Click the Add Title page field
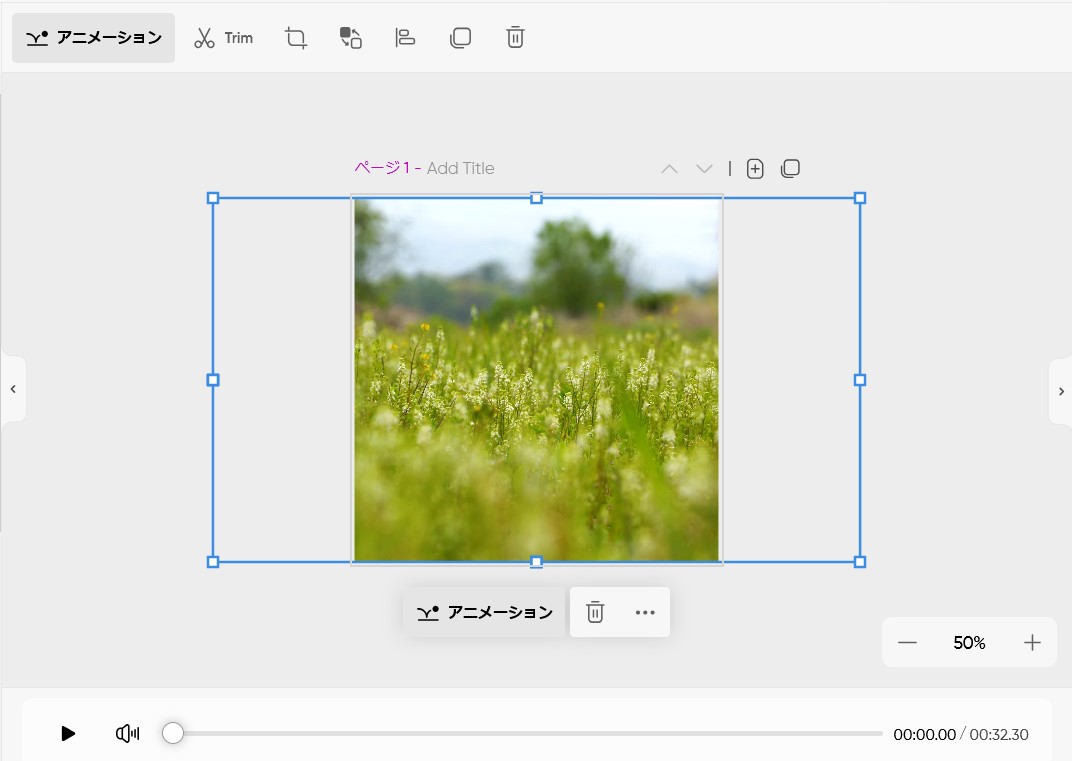The width and height of the screenshot is (1072, 761). 460,168
